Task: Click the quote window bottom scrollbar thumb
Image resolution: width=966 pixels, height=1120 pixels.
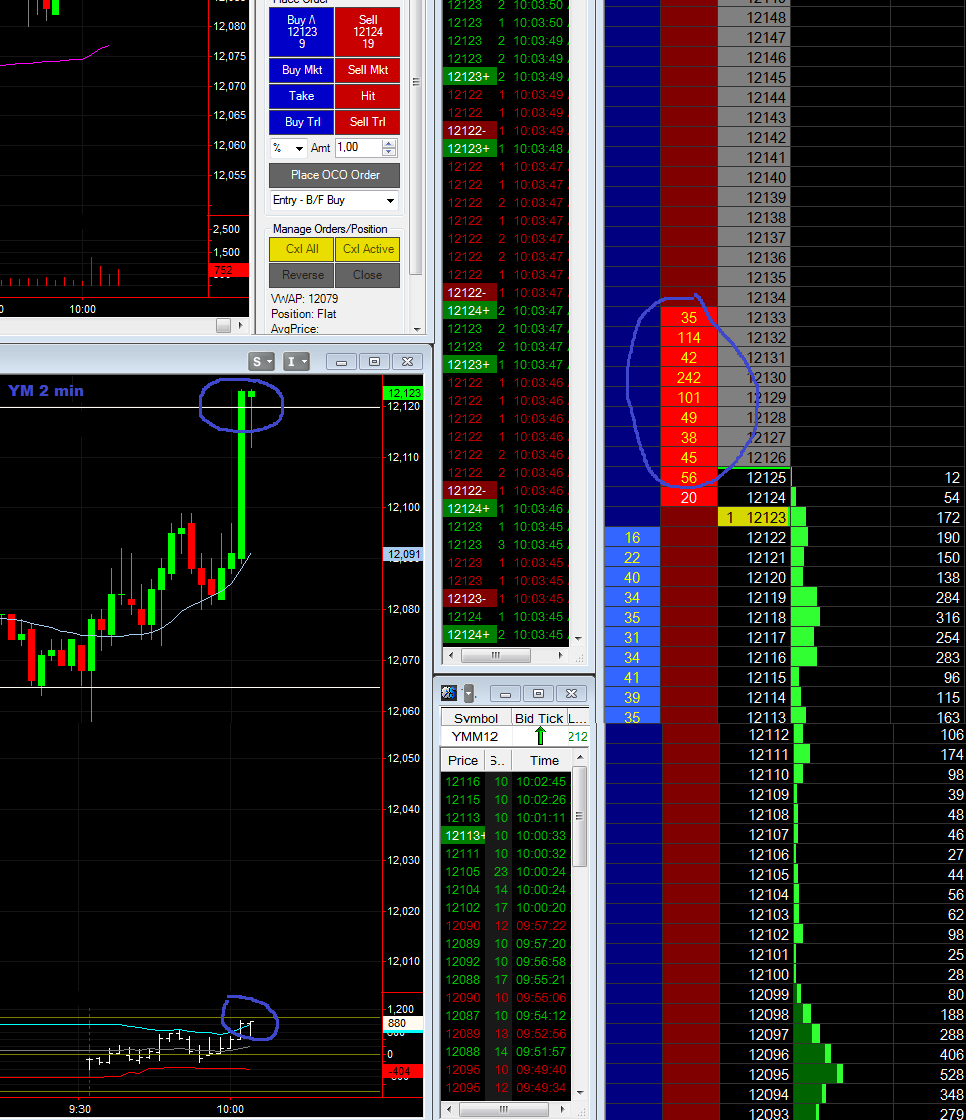Action: pos(504,1109)
